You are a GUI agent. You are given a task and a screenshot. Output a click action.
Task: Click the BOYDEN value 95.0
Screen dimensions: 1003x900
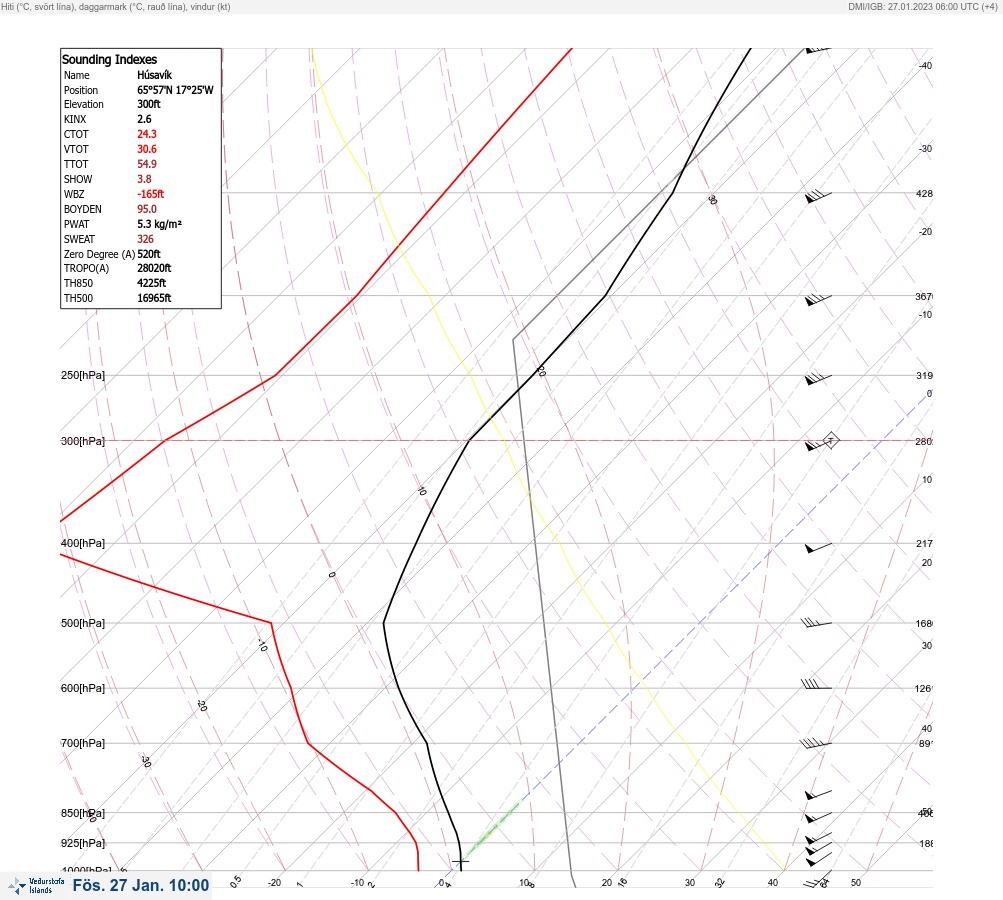pos(146,209)
